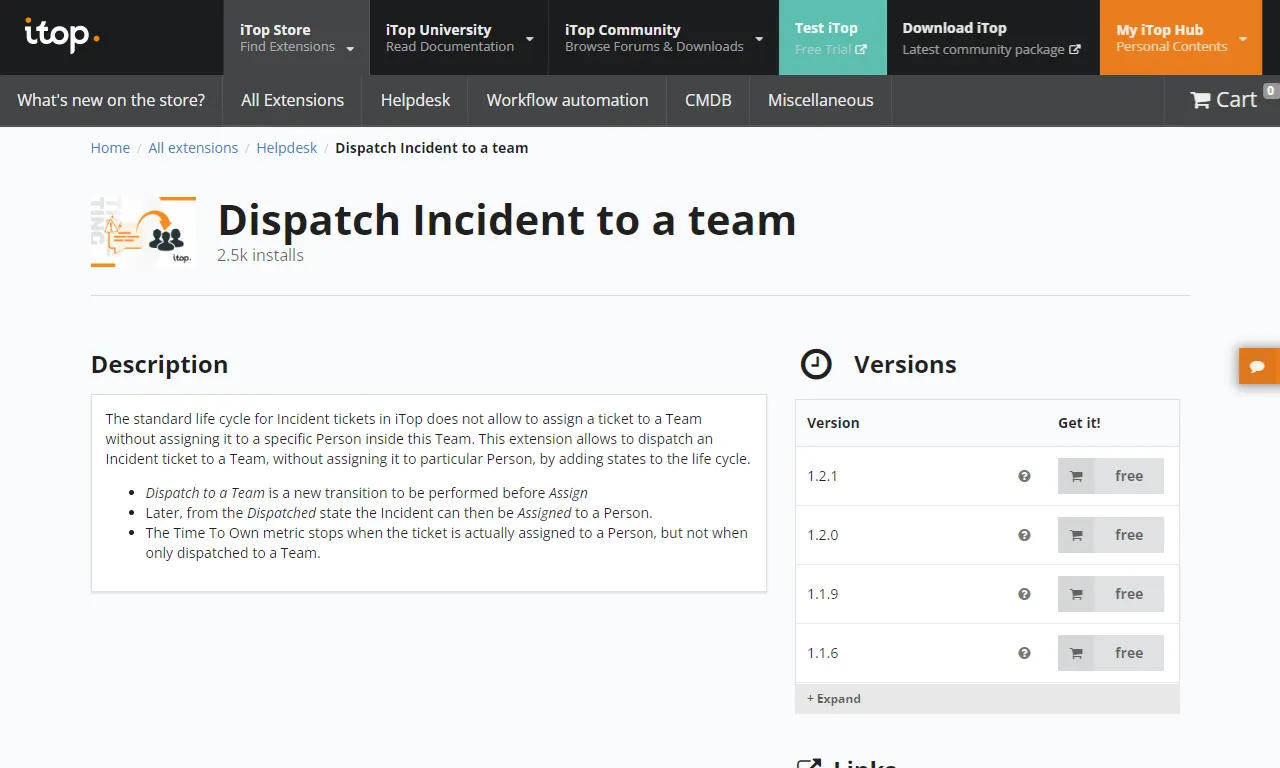Screen dimensions: 1280x768
Task: Click the iTop logo
Action: pyautogui.click(x=62, y=36)
